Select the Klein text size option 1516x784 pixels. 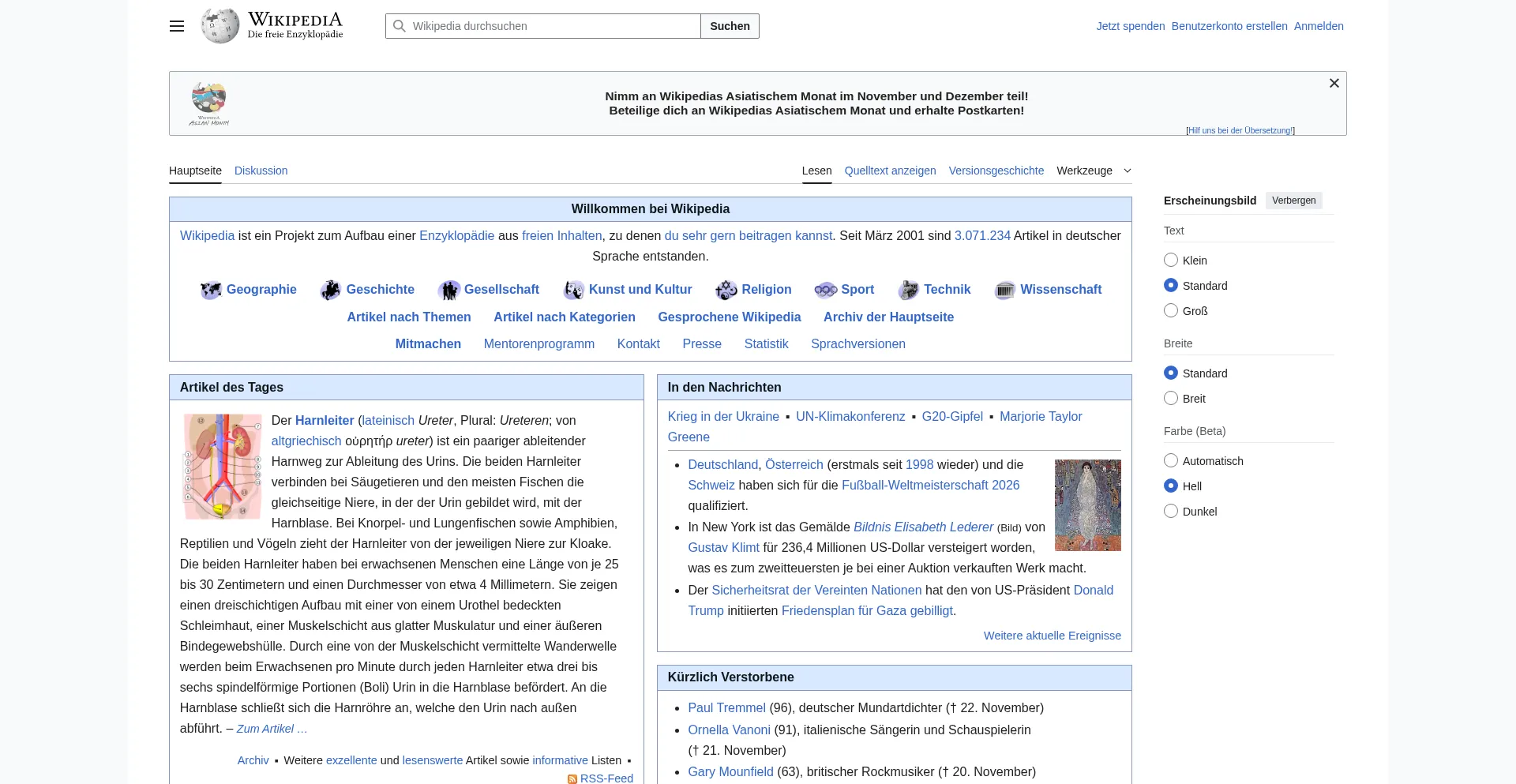tap(1171, 261)
